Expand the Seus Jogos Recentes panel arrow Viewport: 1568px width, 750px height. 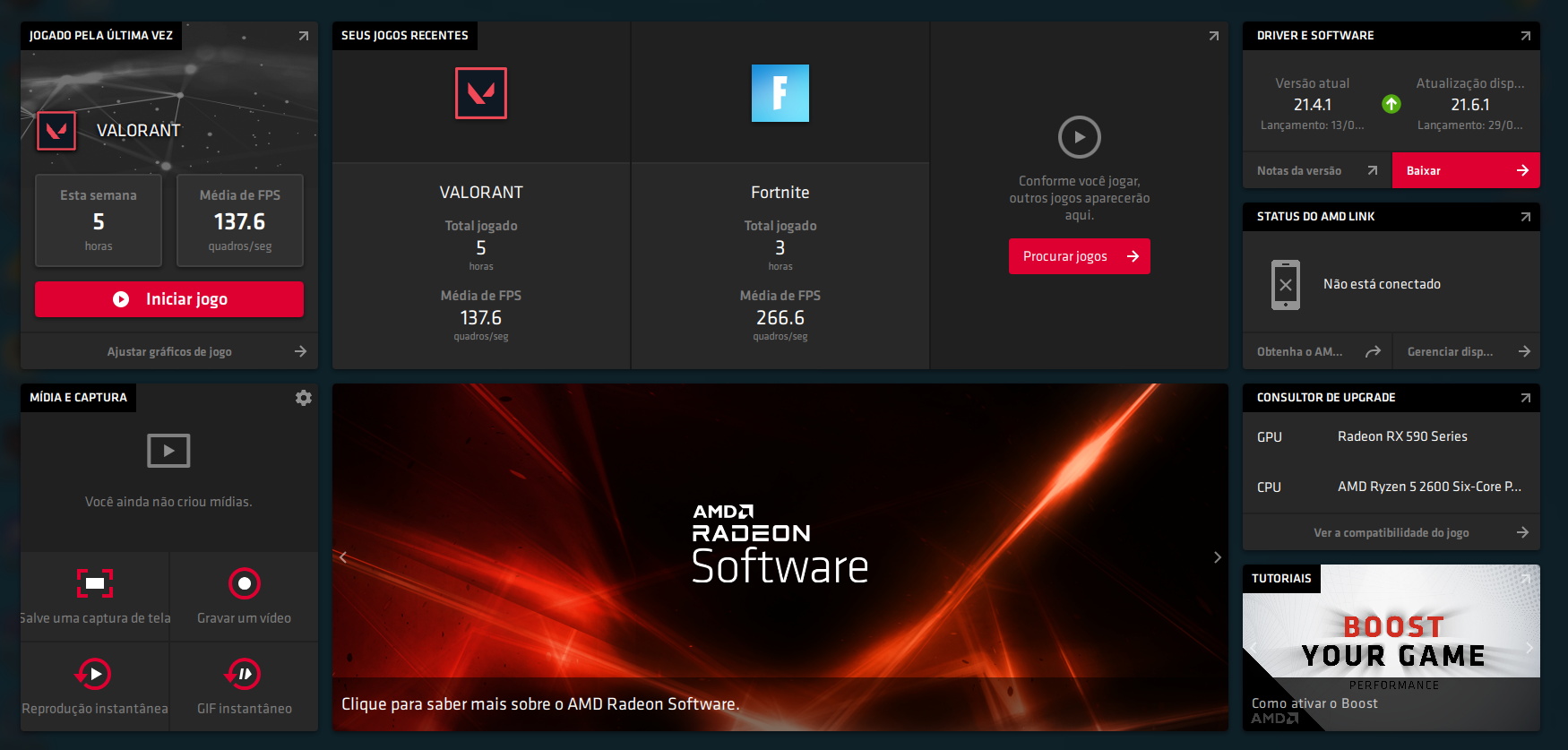(1213, 36)
